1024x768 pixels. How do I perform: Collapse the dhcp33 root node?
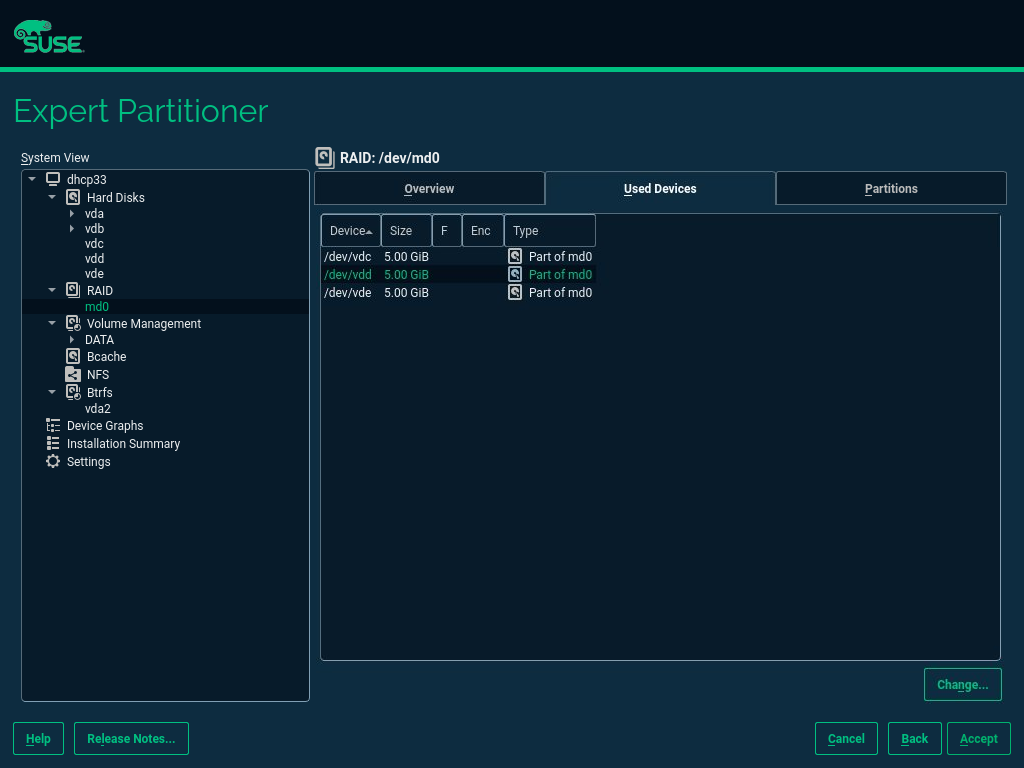[33, 180]
